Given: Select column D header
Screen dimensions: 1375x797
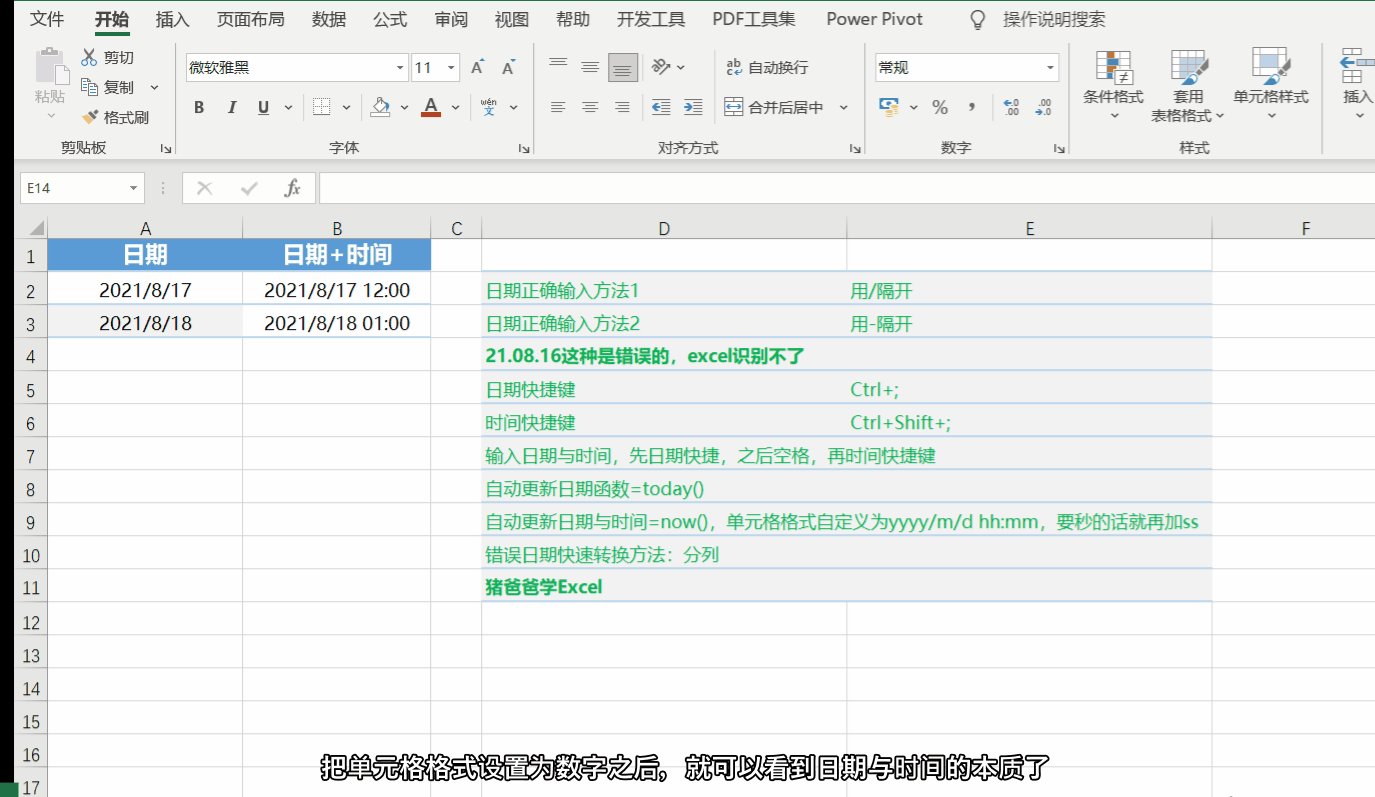Looking at the screenshot, I should point(664,228).
